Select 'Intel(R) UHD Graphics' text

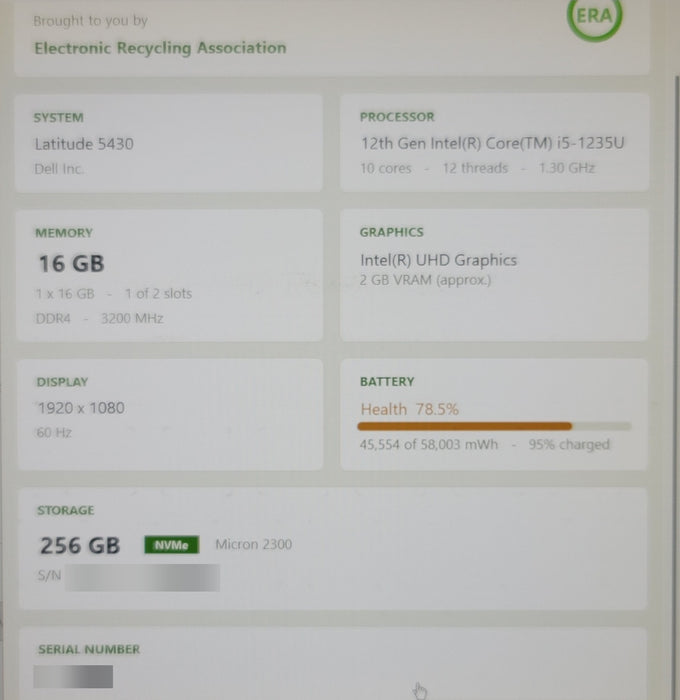438,260
